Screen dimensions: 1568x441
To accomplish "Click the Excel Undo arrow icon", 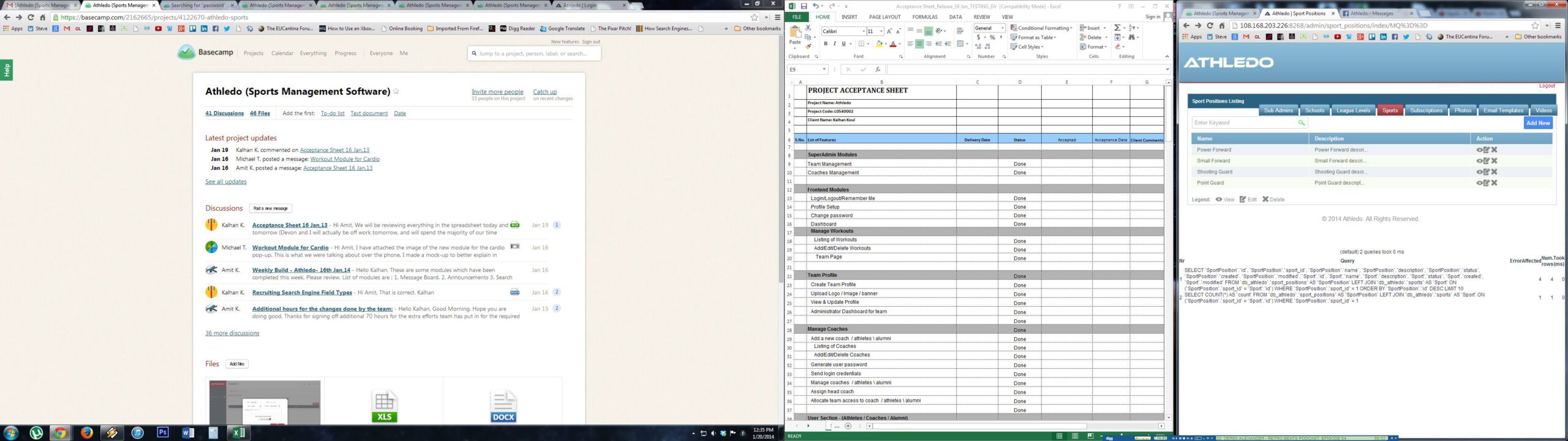I will (816, 6).
